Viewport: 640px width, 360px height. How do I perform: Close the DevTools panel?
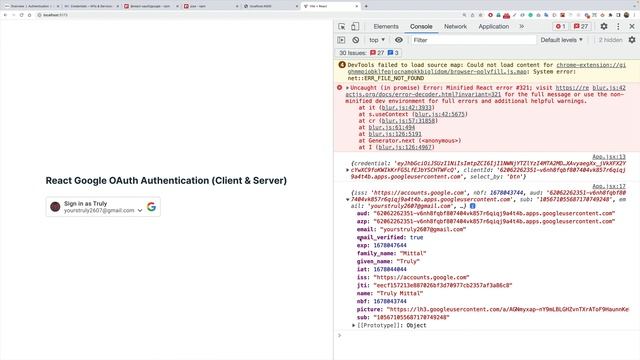(x=632, y=27)
